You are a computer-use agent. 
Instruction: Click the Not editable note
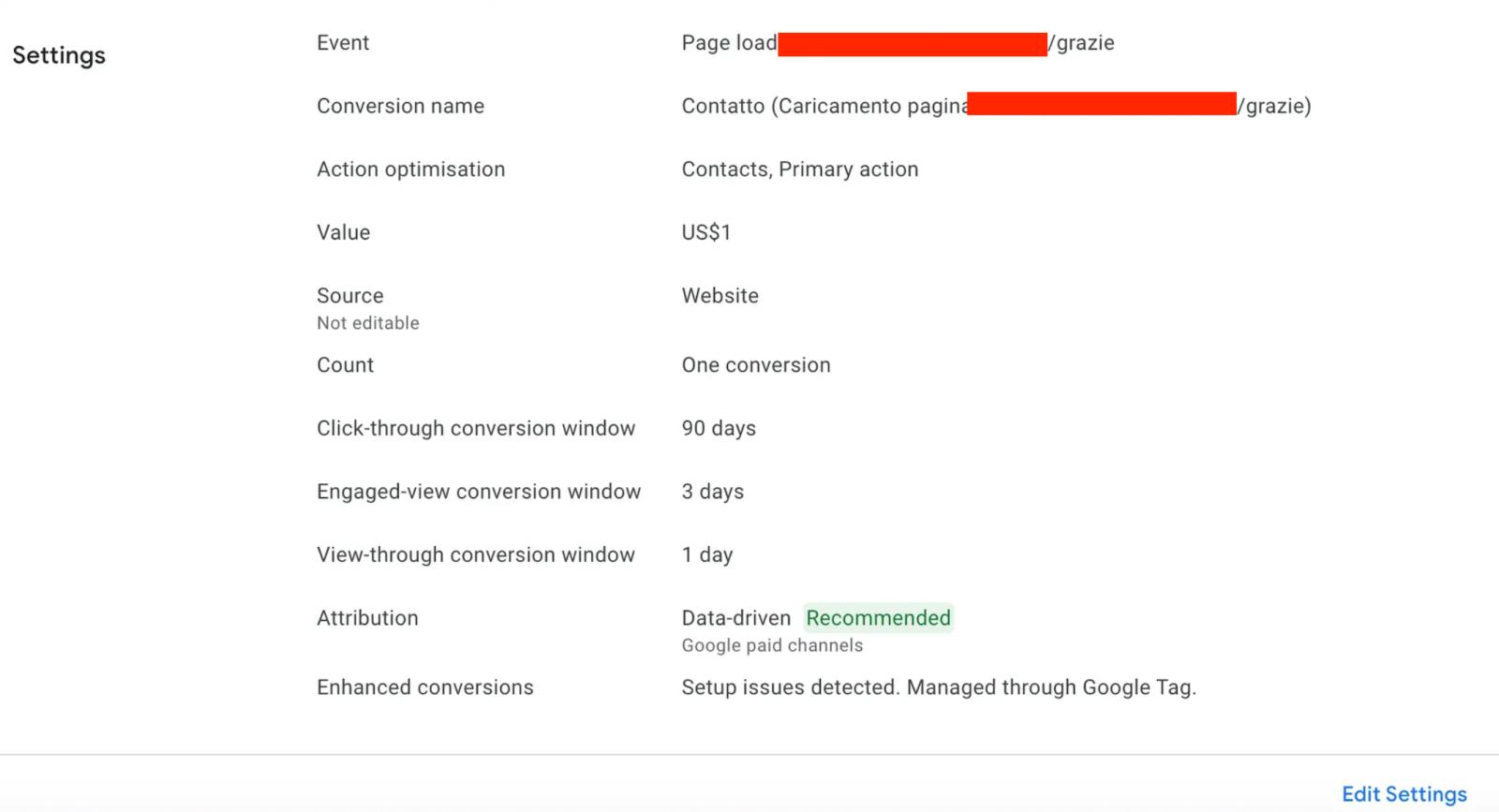367,323
